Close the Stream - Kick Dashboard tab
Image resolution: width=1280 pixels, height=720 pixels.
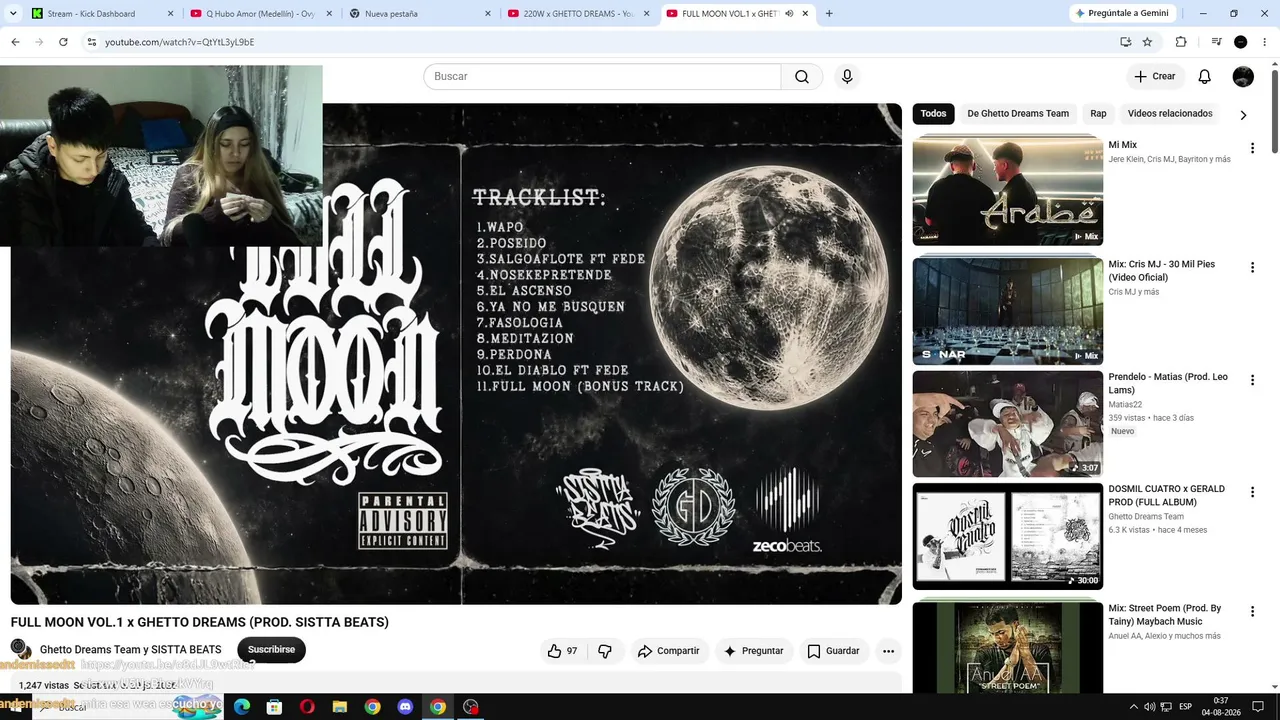pyautogui.click(x=170, y=14)
